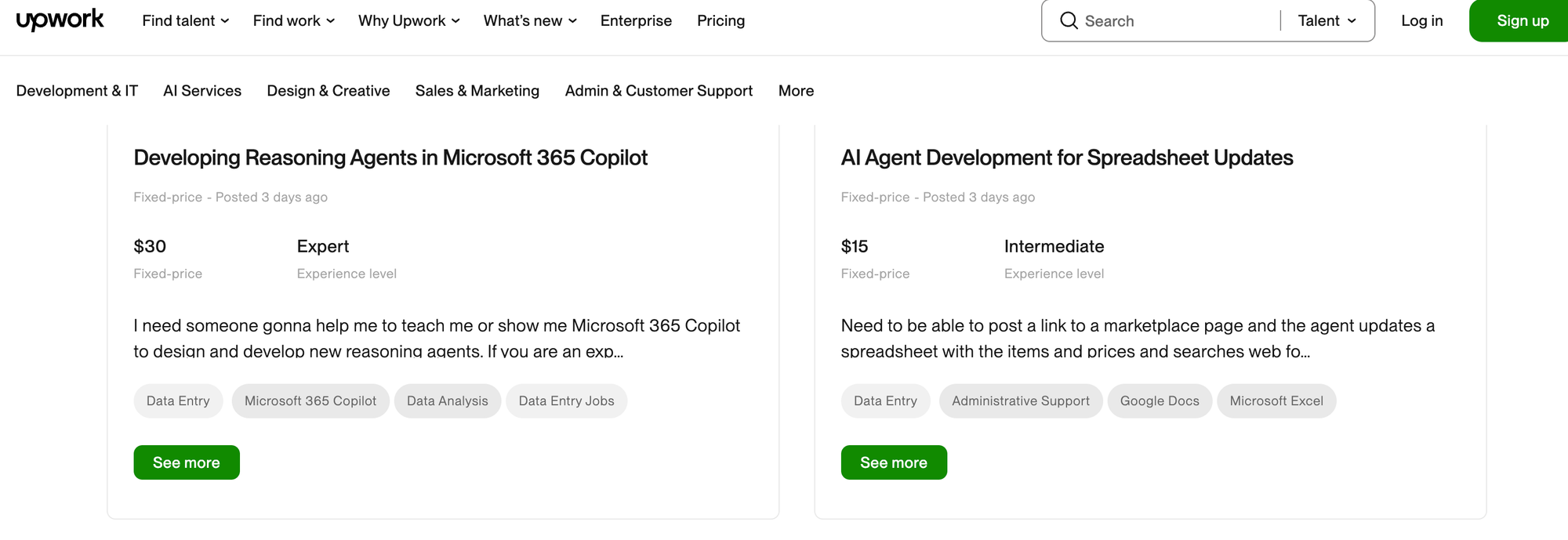Image resolution: width=1568 pixels, height=540 pixels.
Task: Open the What's new dropdown
Action: pos(530,21)
